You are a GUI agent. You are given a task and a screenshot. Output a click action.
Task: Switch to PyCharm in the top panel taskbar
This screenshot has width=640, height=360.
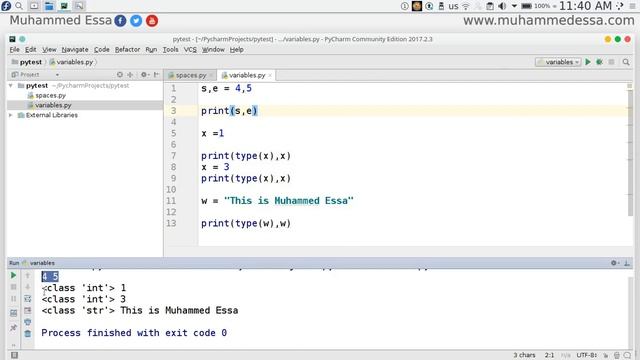tap(64, 6)
